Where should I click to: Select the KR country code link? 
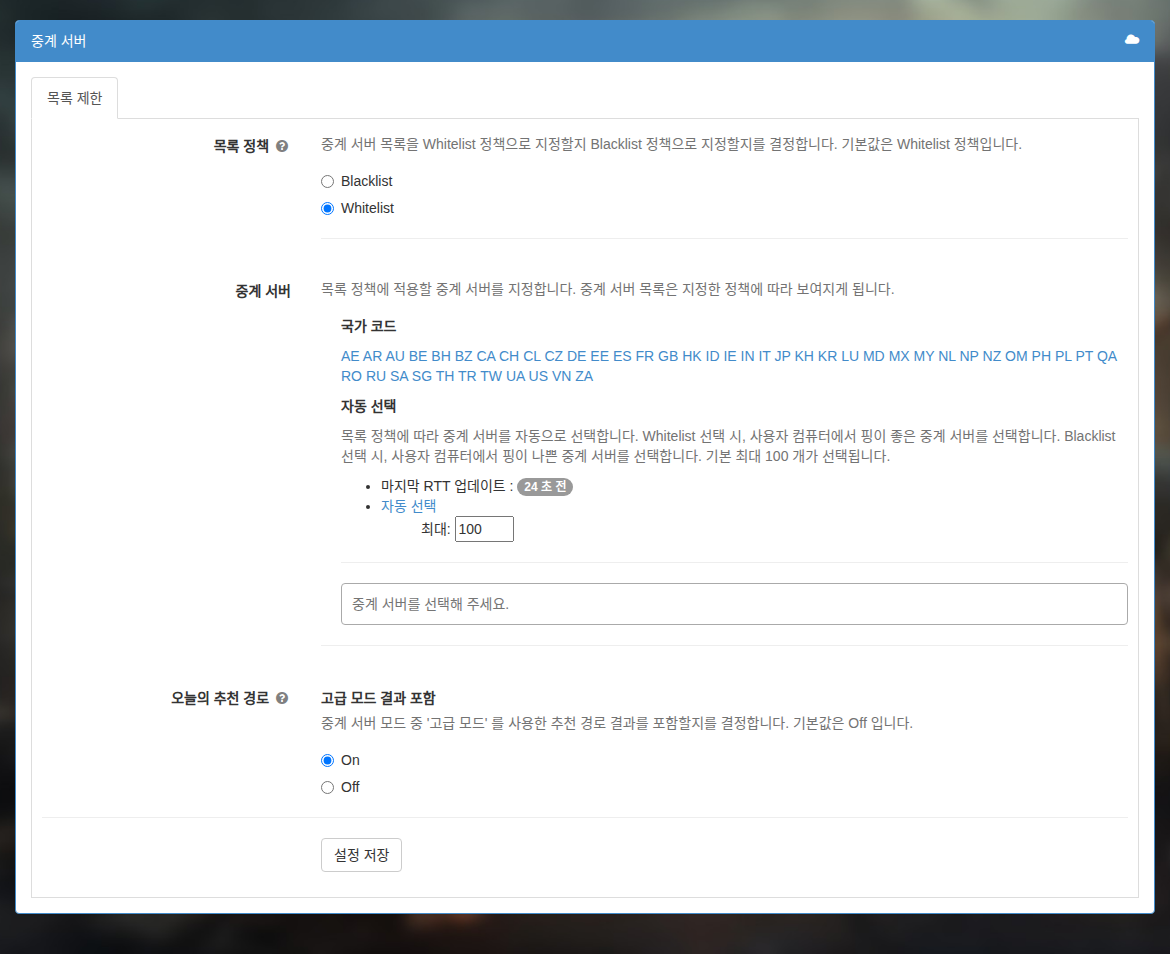pyautogui.click(x=827, y=356)
